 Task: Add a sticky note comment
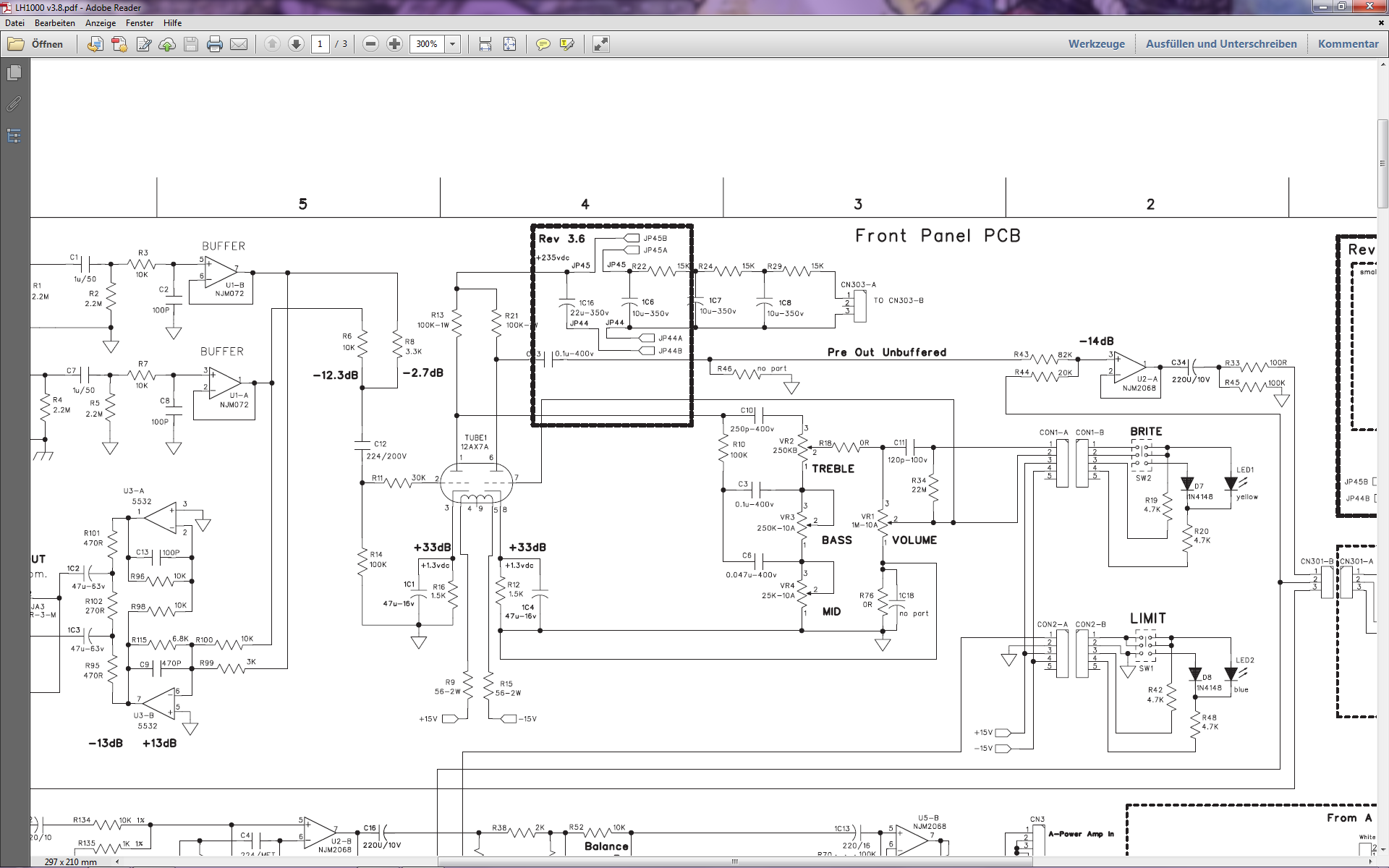[543, 44]
